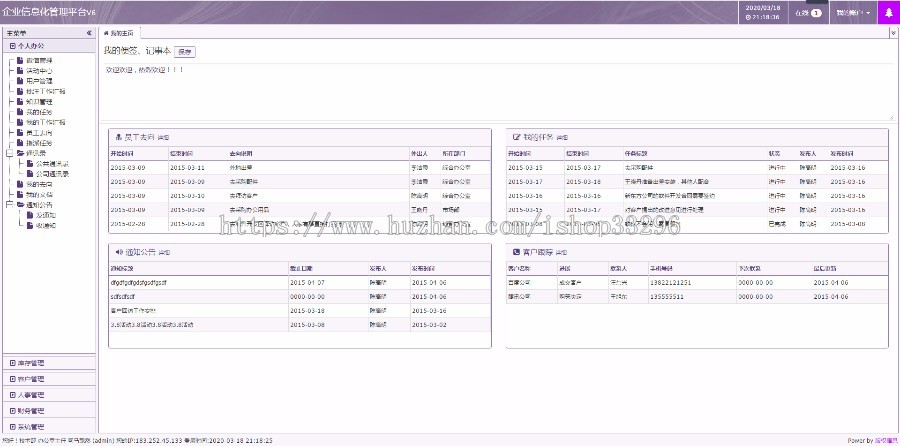Click the date 2020/03/18 in header
The image size is (900, 446).
763,8
